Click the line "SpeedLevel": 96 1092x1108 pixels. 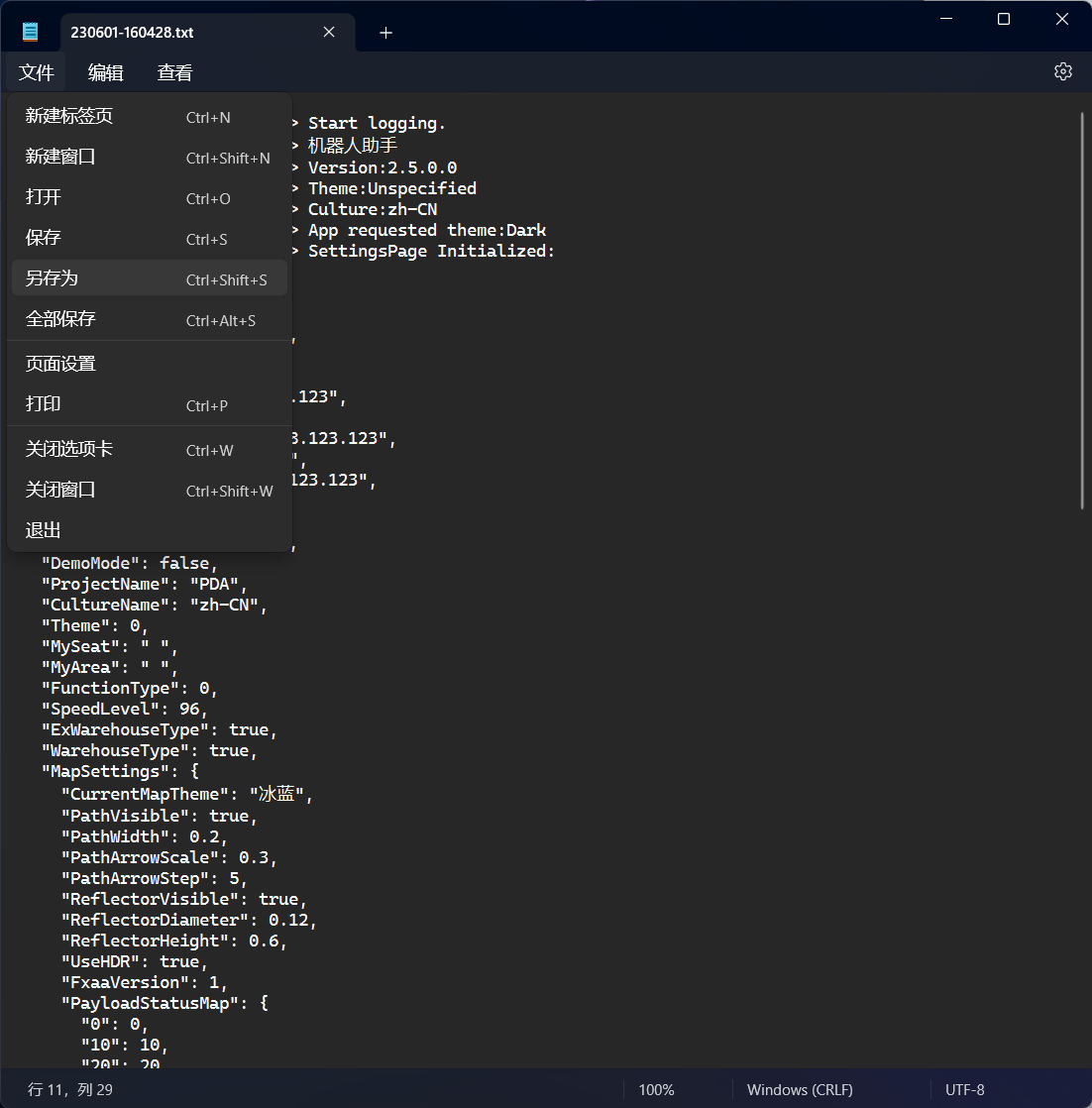click(124, 709)
